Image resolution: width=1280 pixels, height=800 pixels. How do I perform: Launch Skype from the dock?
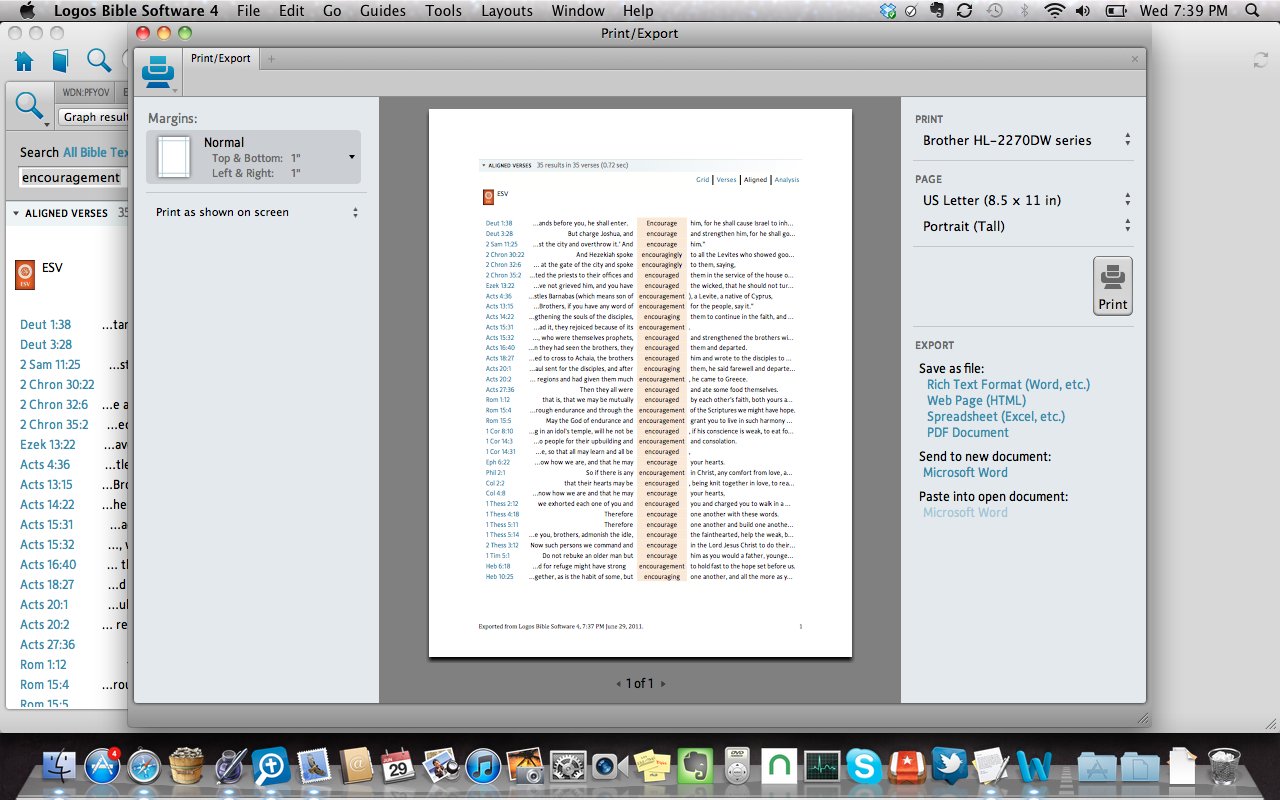coord(863,767)
